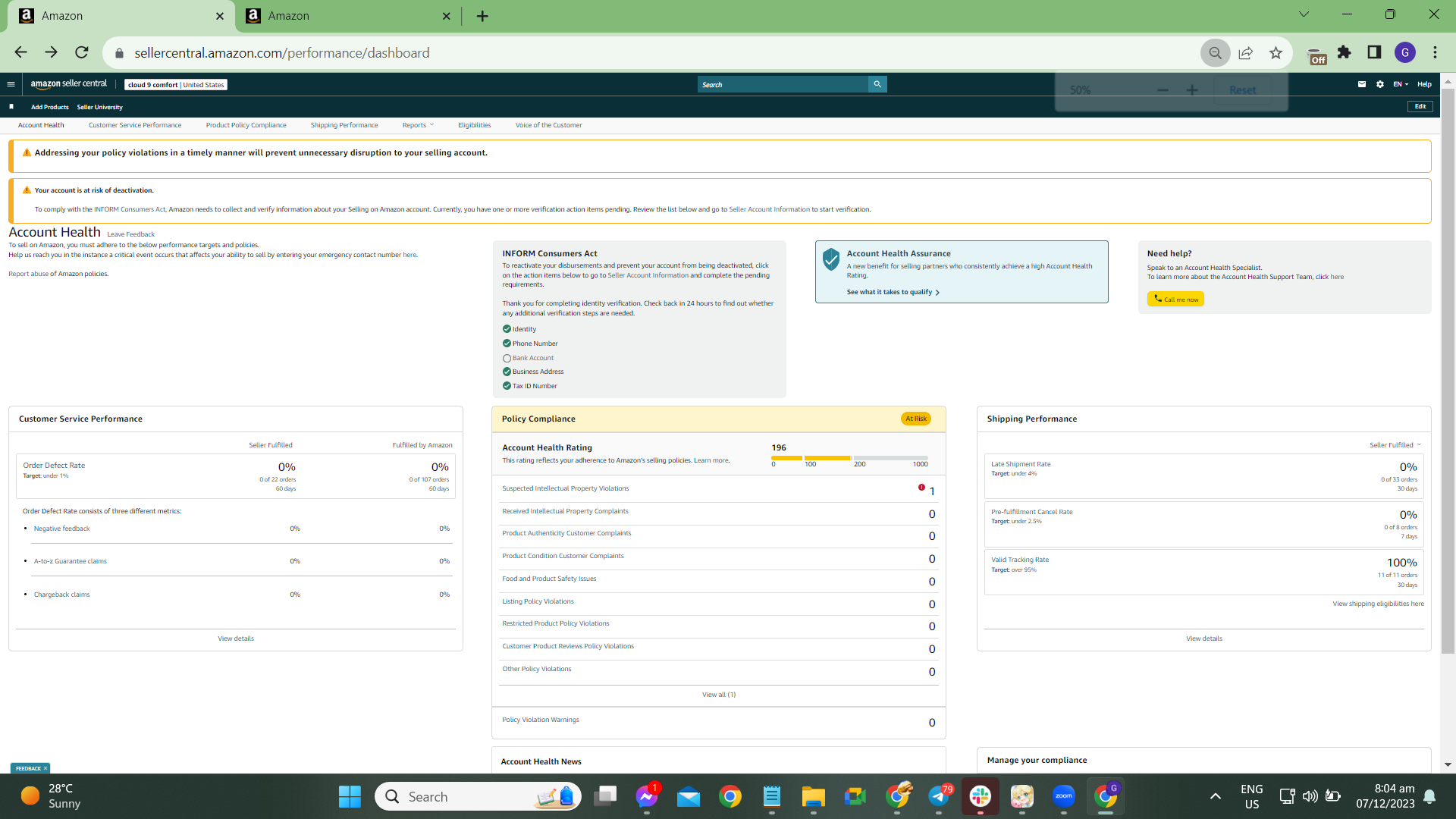This screenshot has height=819, width=1456.
Task: Click the green check next to Tax ID Number
Action: 507,386
